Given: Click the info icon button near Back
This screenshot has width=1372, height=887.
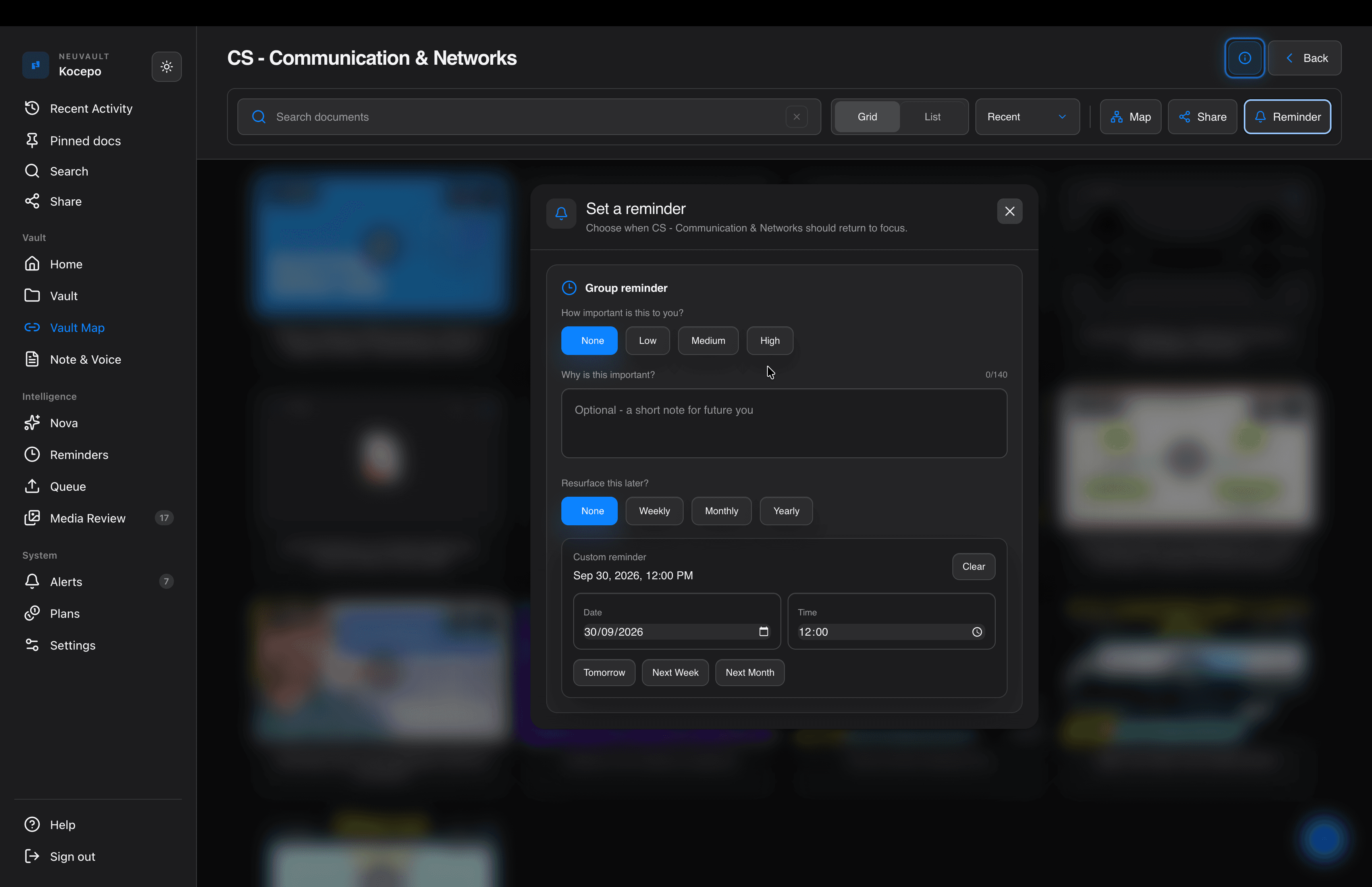Looking at the screenshot, I should pos(1244,58).
